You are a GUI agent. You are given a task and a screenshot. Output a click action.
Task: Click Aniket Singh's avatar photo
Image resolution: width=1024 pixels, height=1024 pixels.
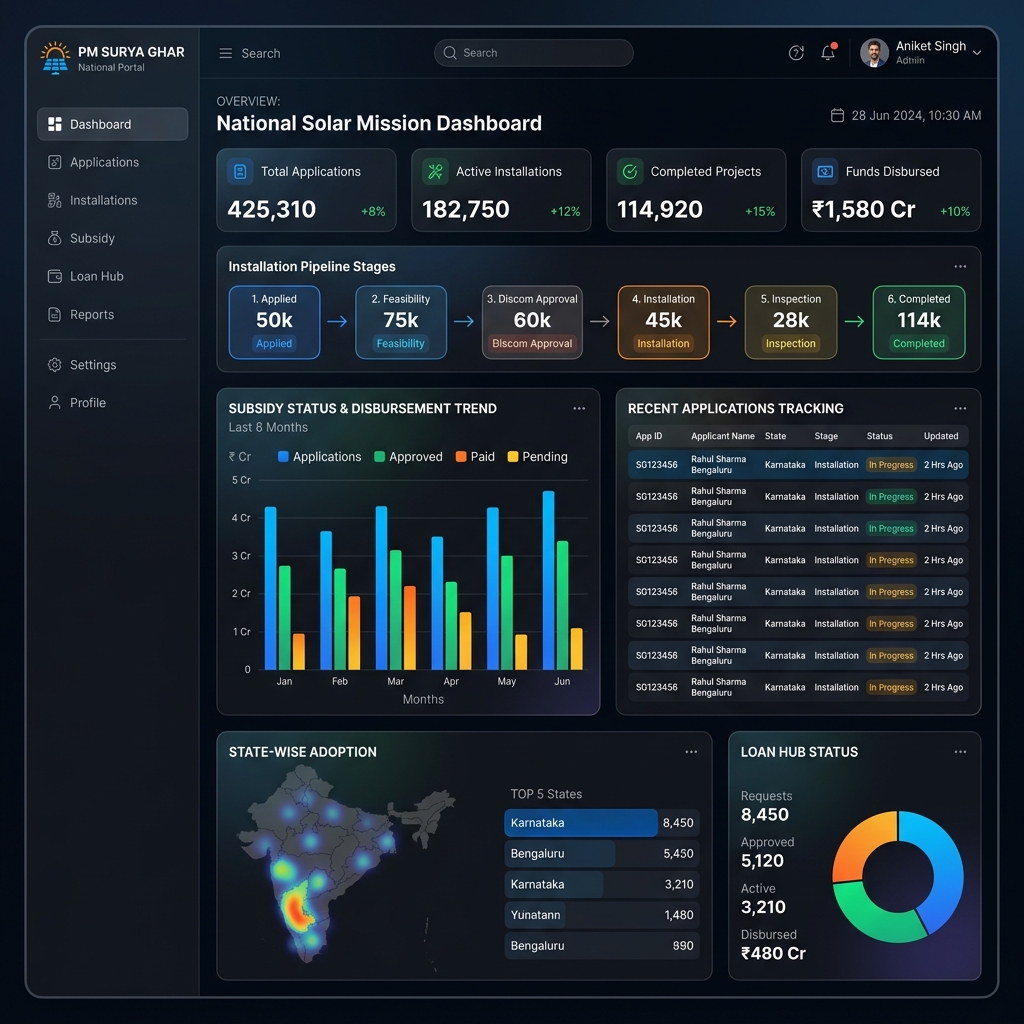pyautogui.click(x=874, y=53)
